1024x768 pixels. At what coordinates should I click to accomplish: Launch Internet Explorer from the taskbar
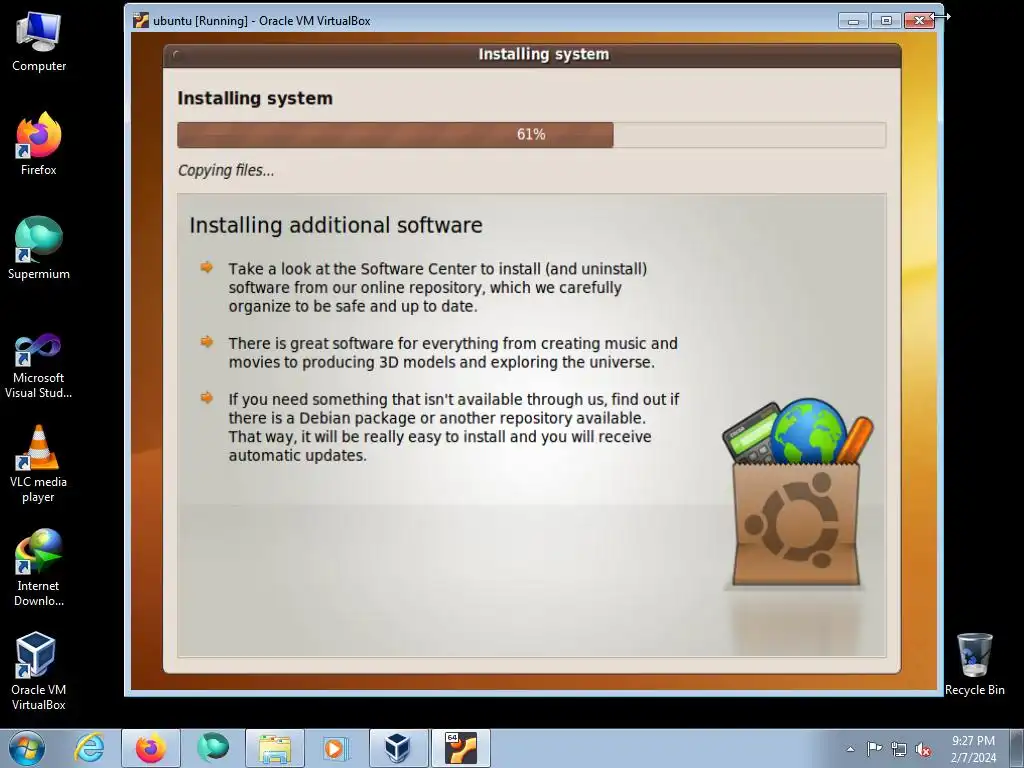coord(89,748)
